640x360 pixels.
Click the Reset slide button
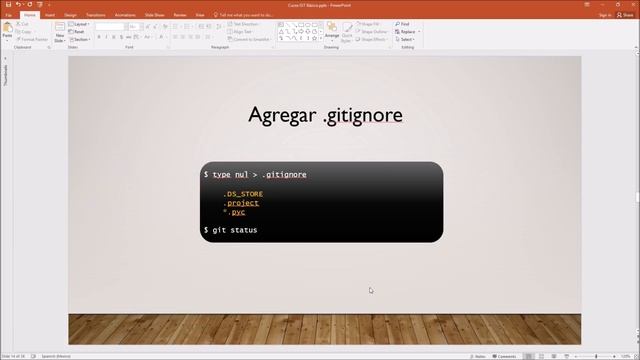click(x=77, y=31)
